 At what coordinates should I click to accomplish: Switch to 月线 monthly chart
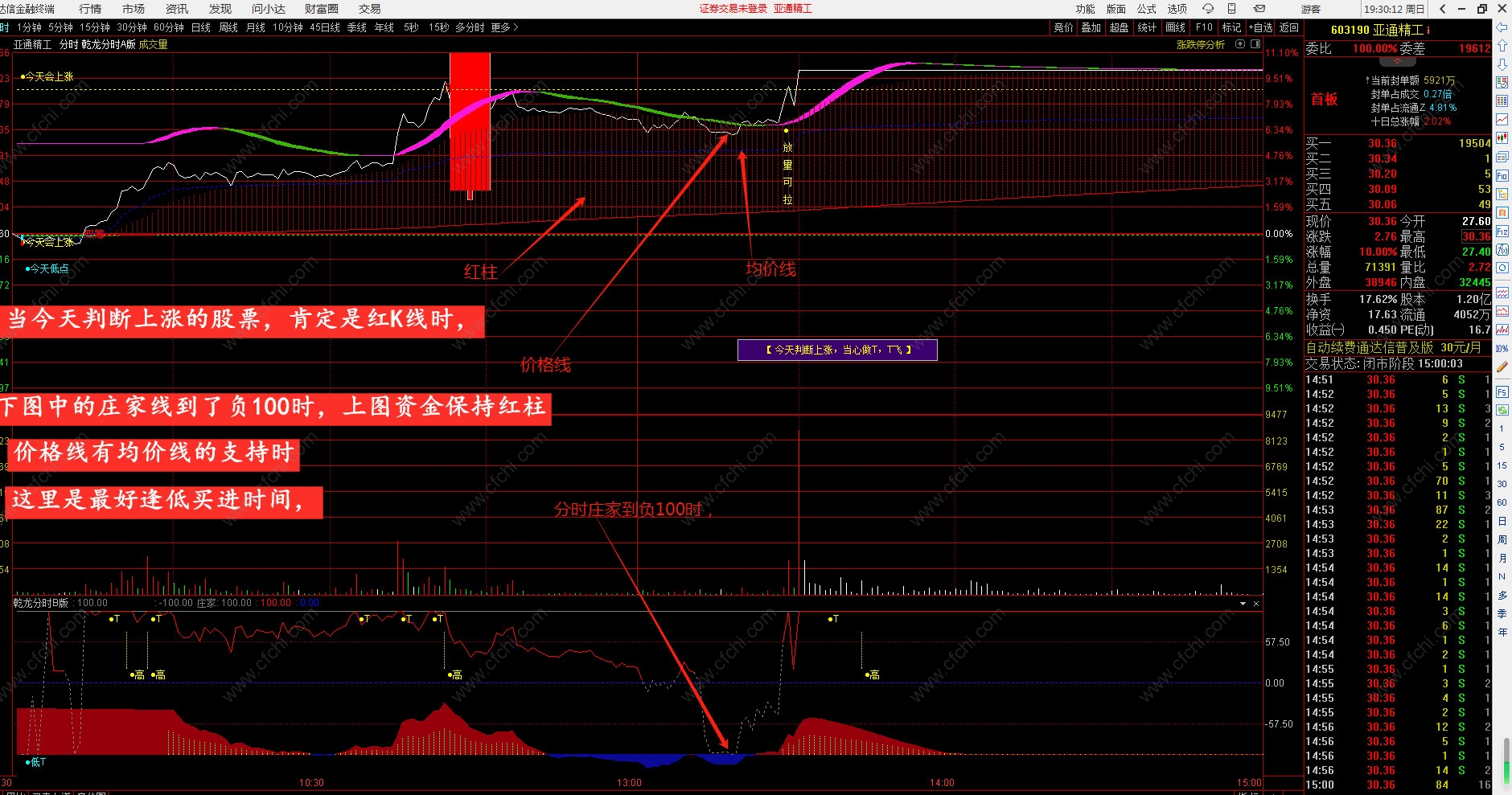tap(256, 27)
